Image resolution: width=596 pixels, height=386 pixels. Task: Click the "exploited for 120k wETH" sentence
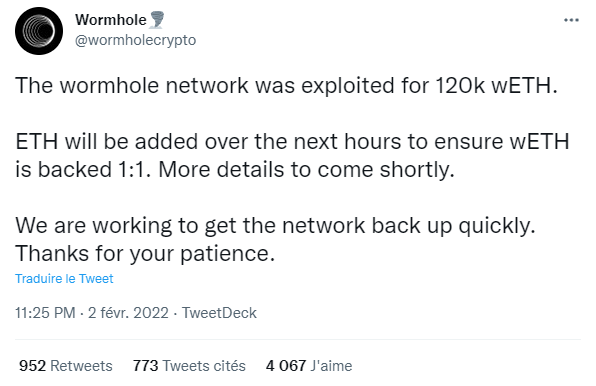pyautogui.click(x=286, y=85)
